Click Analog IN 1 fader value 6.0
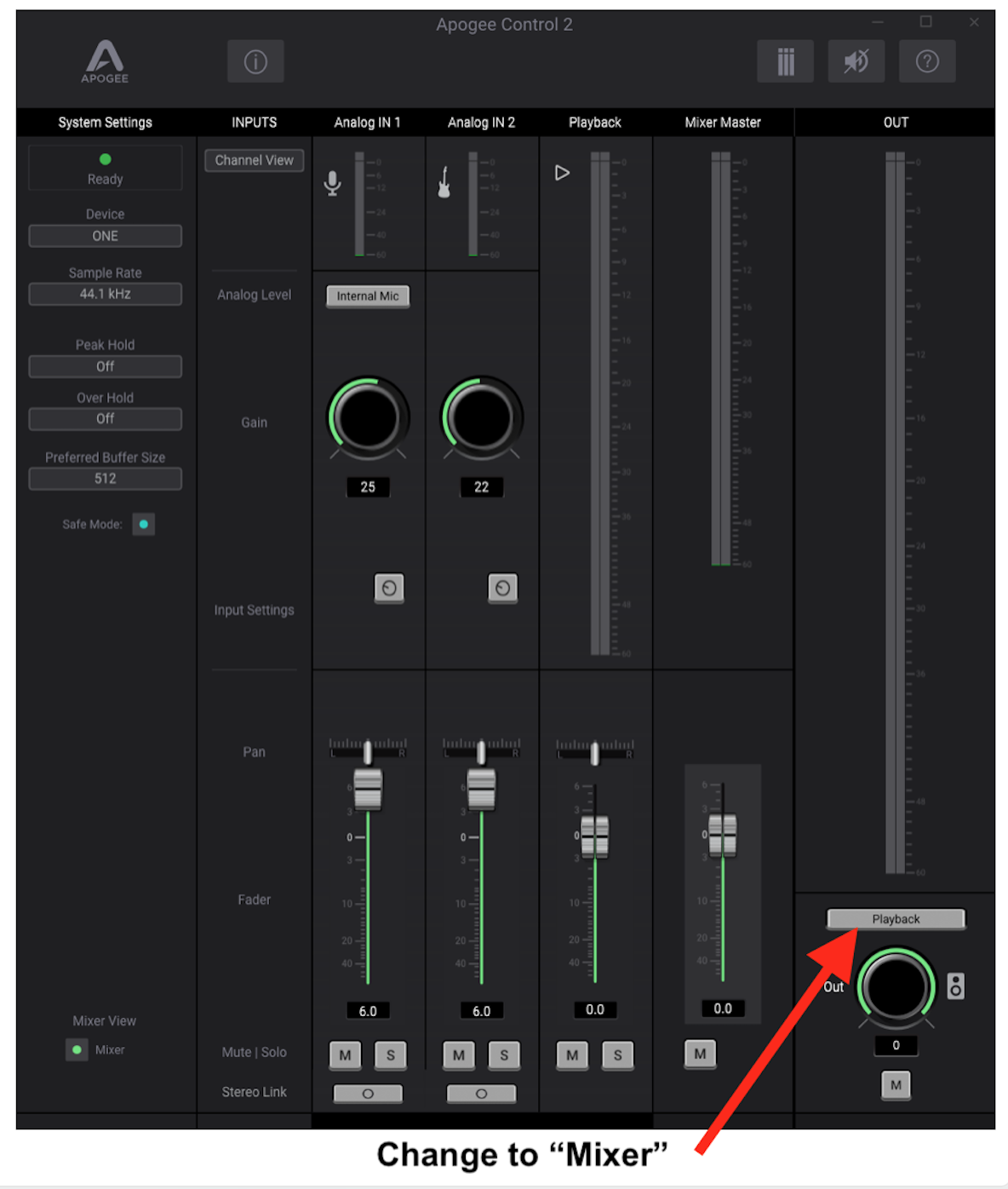Viewport: 1008px width, 1189px height. pos(368,1011)
